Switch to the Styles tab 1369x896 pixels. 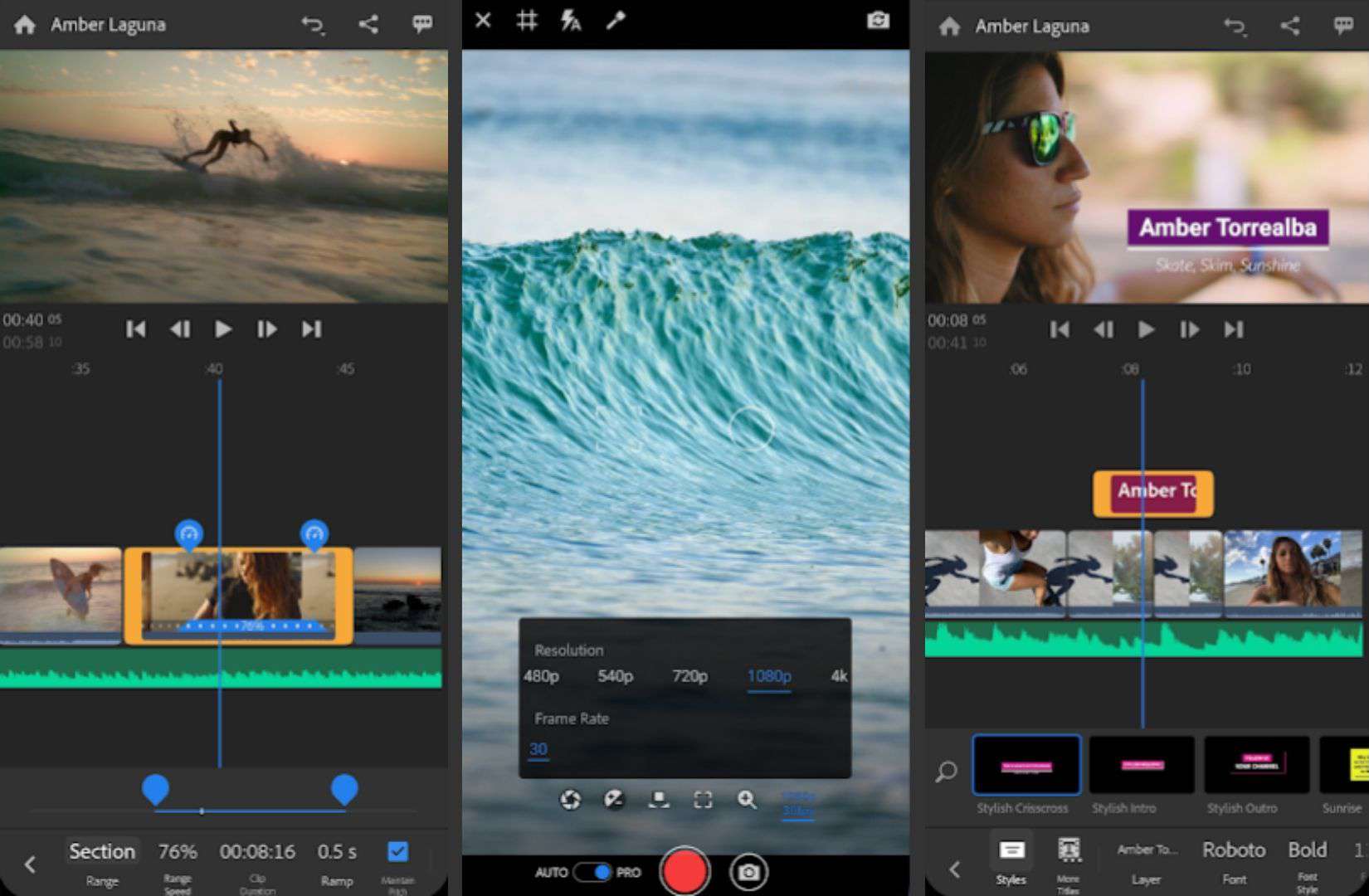click(x=1011, y=850)
